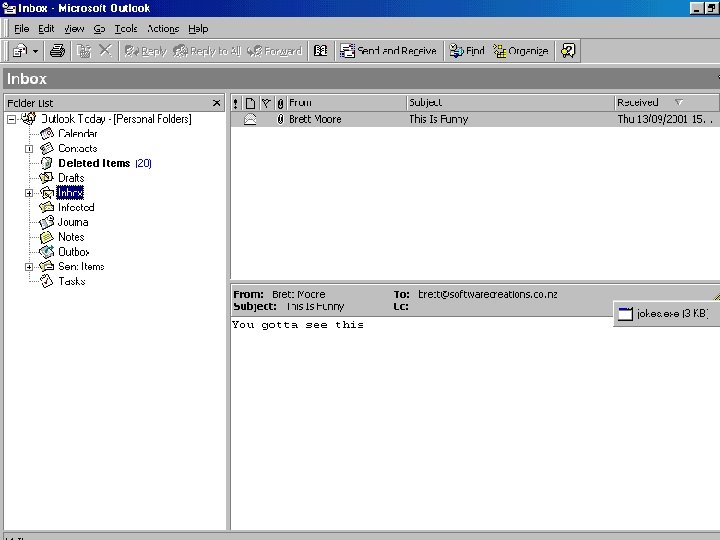This screenshot has height=540, width=720.
Task: Open the Actions menu
Action: [163, 29]
